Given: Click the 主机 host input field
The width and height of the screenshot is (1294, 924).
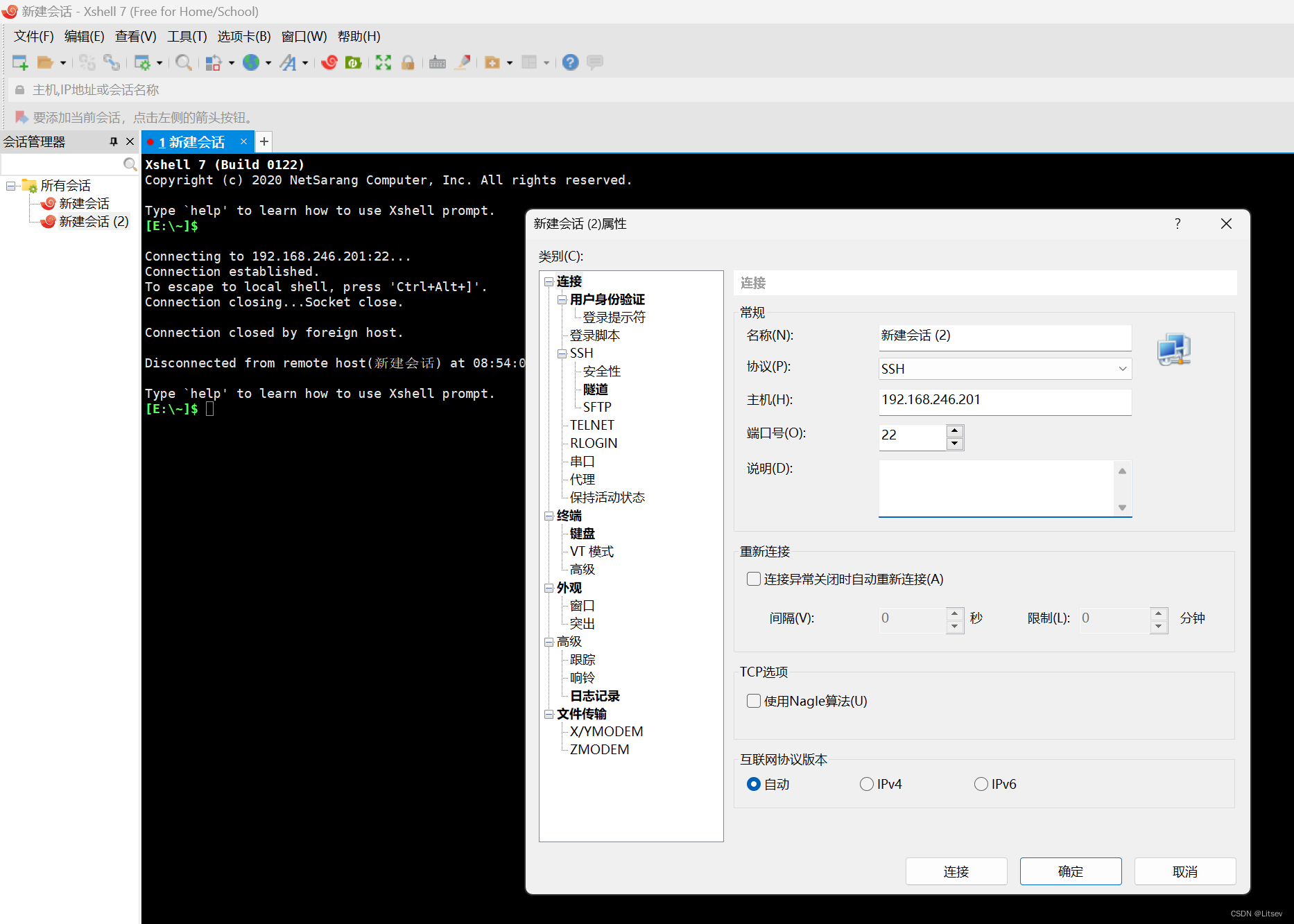Looking at the screenshot, I should 1005,401.
